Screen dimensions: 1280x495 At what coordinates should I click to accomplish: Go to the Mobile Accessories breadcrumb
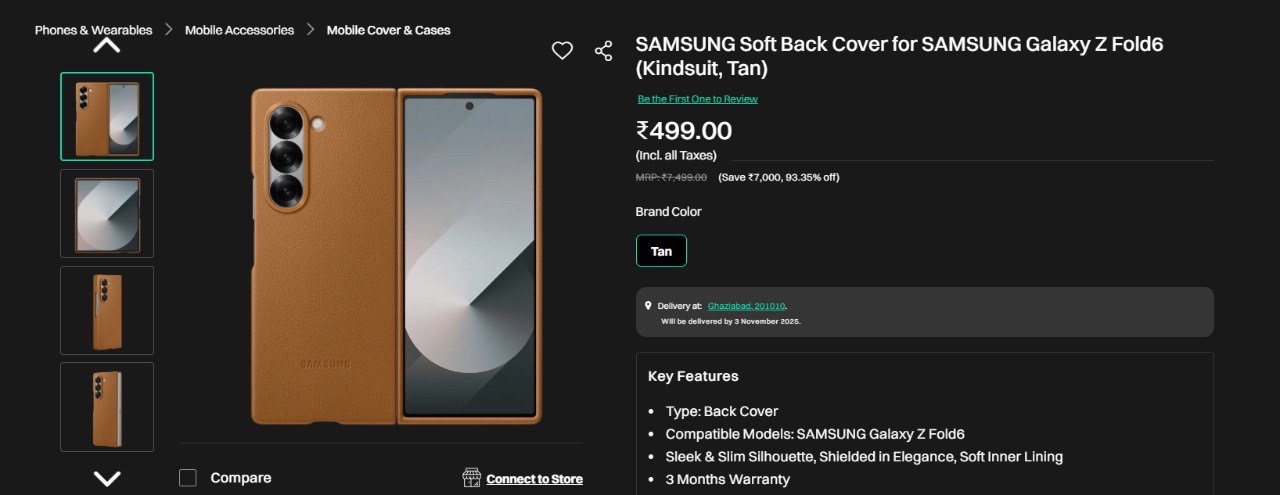click(x=239, y=30)
